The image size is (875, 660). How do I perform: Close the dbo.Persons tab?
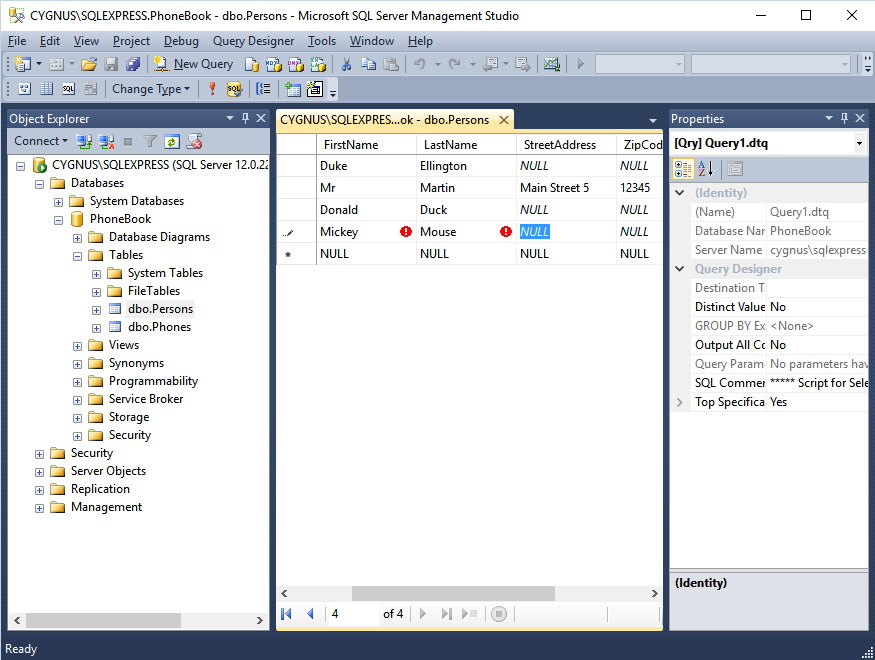[504, 120]
